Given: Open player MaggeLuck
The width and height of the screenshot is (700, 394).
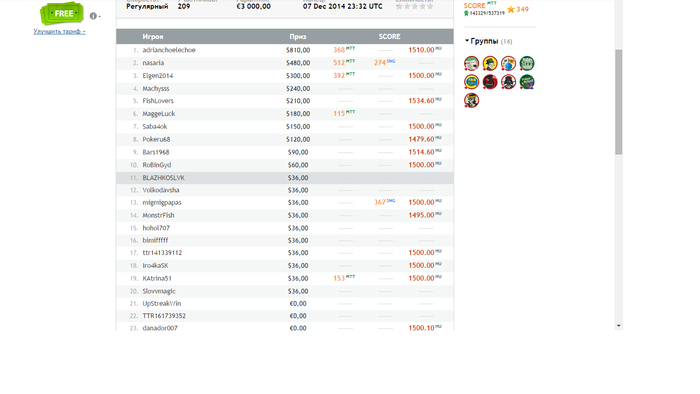Looking at the screenshot, I should (x=158, y=114).
